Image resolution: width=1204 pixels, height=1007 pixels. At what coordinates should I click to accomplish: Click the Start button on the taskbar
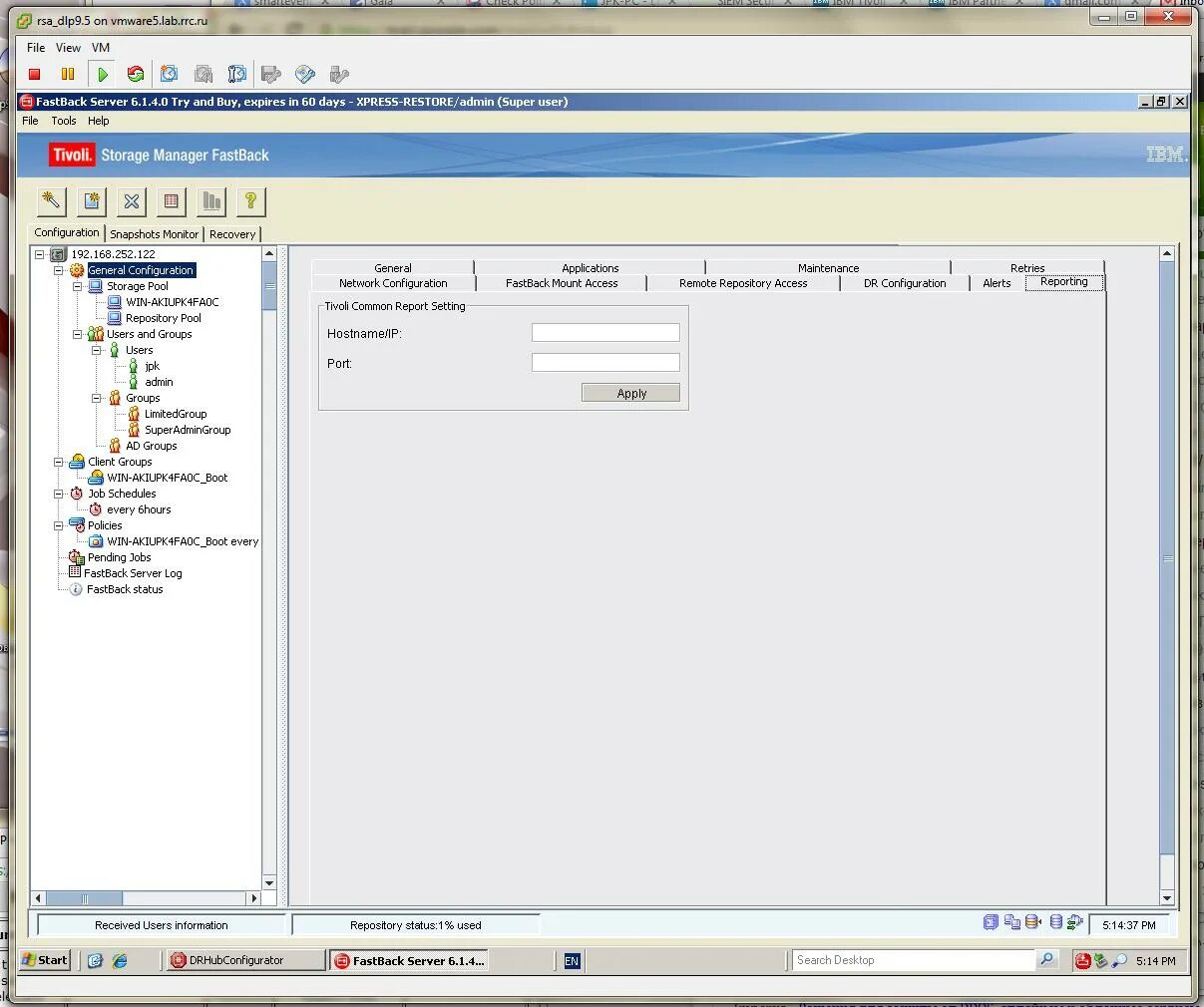click(44, 960)
